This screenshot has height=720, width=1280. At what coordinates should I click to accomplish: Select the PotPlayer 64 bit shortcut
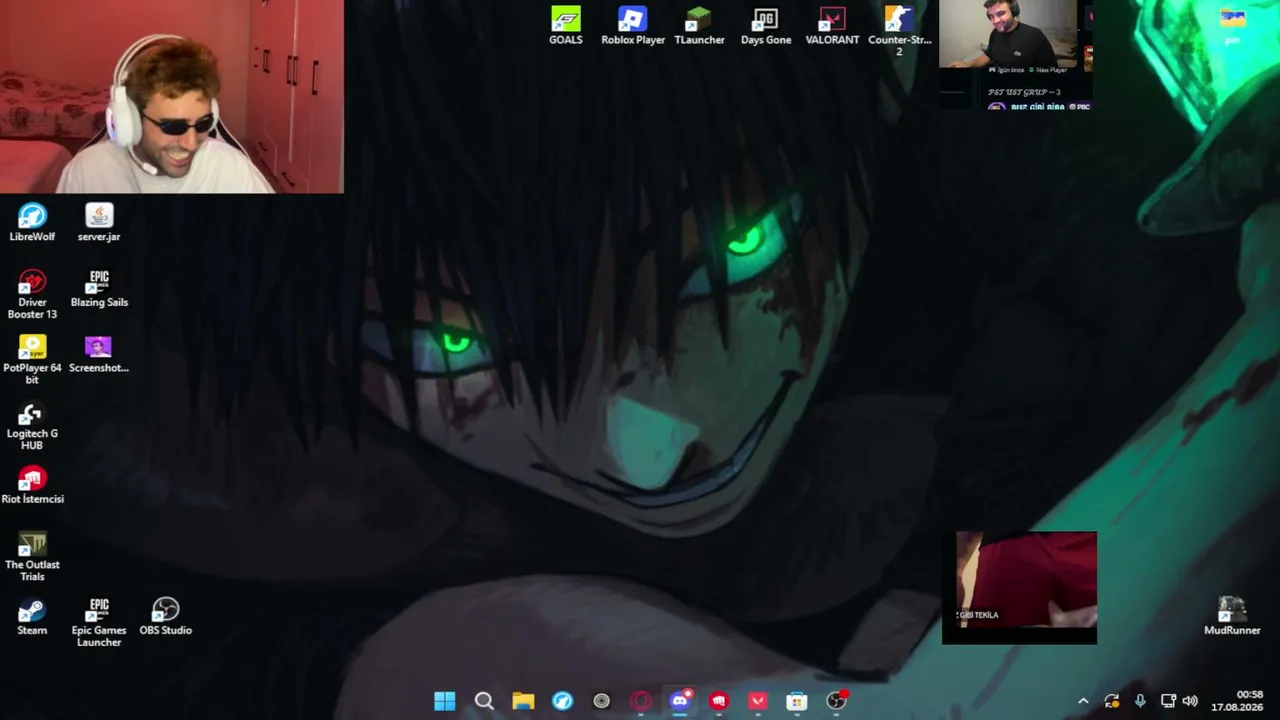tap(32, 360)
